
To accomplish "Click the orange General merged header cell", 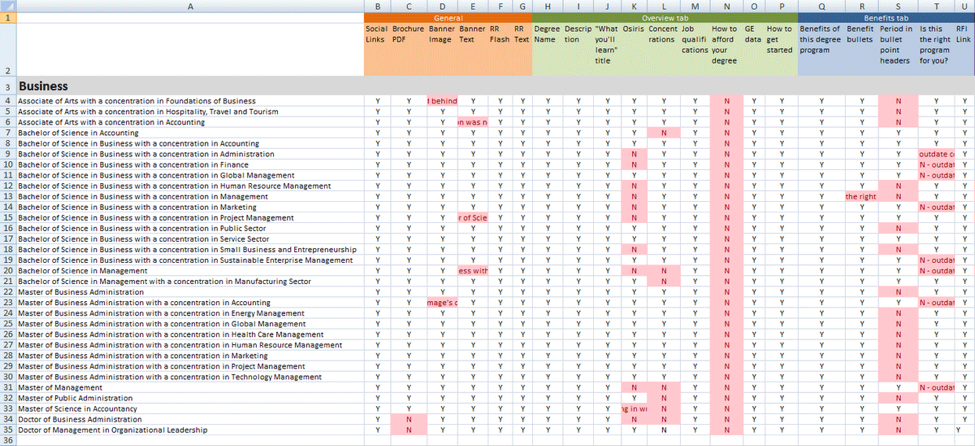I will [x=448, y=18].
